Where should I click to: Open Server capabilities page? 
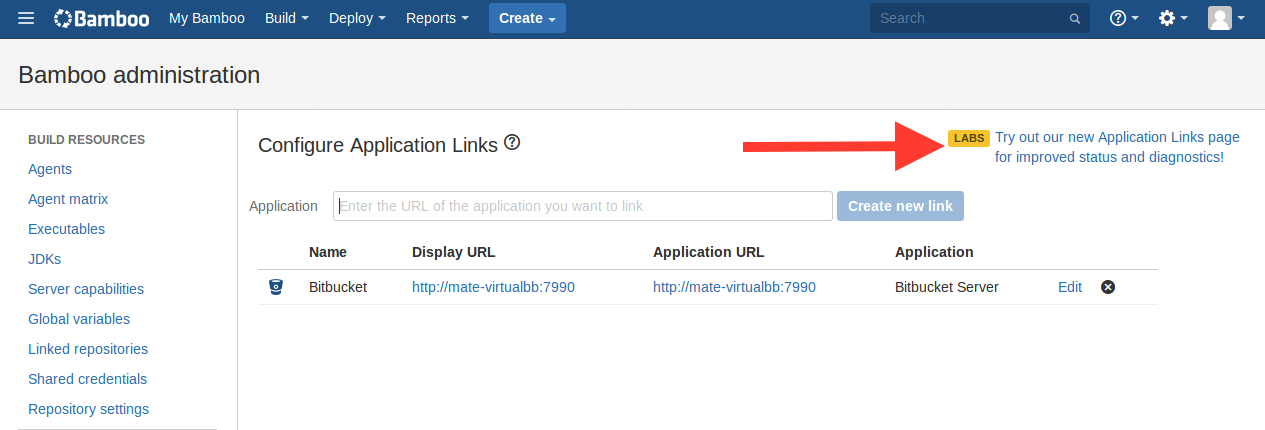(86, 289)
